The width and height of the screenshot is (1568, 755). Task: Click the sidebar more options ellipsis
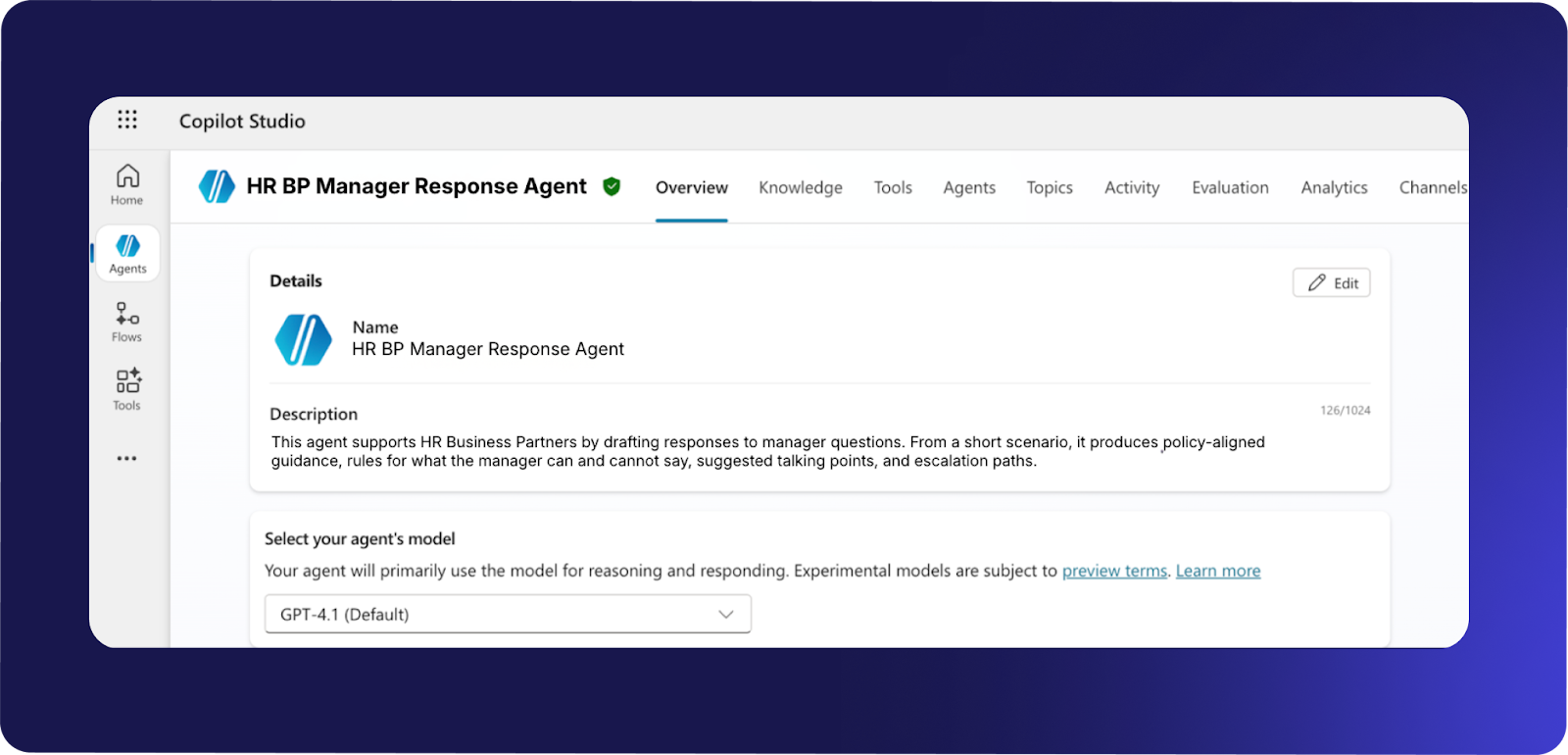(x=127, y=458)
